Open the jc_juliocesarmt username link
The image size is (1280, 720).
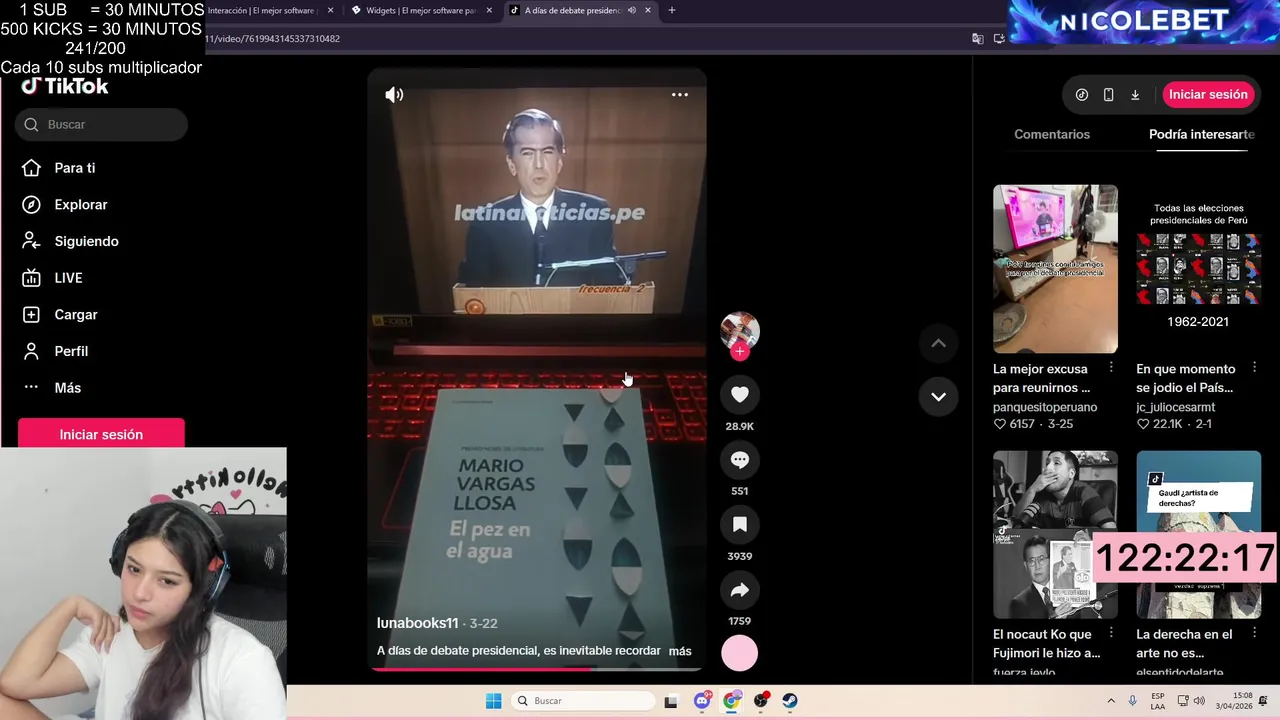click(x=1176, y=407)
